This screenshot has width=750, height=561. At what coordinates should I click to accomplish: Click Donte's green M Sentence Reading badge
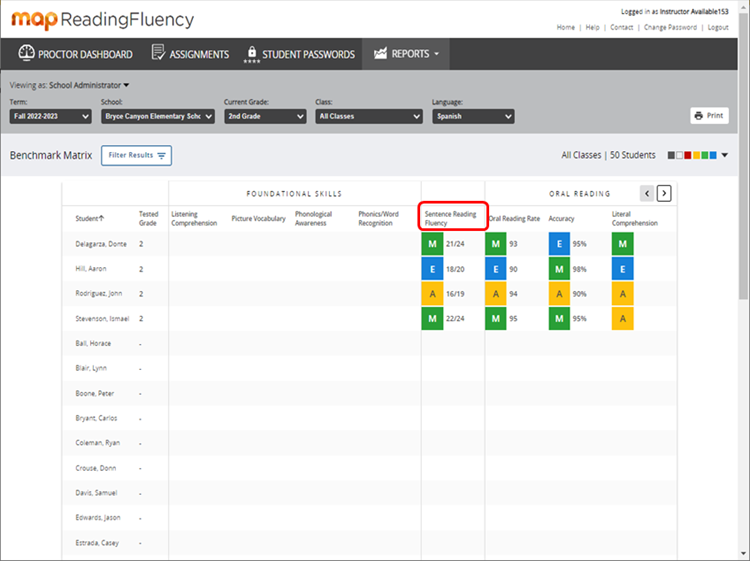[x=433, y=243]
